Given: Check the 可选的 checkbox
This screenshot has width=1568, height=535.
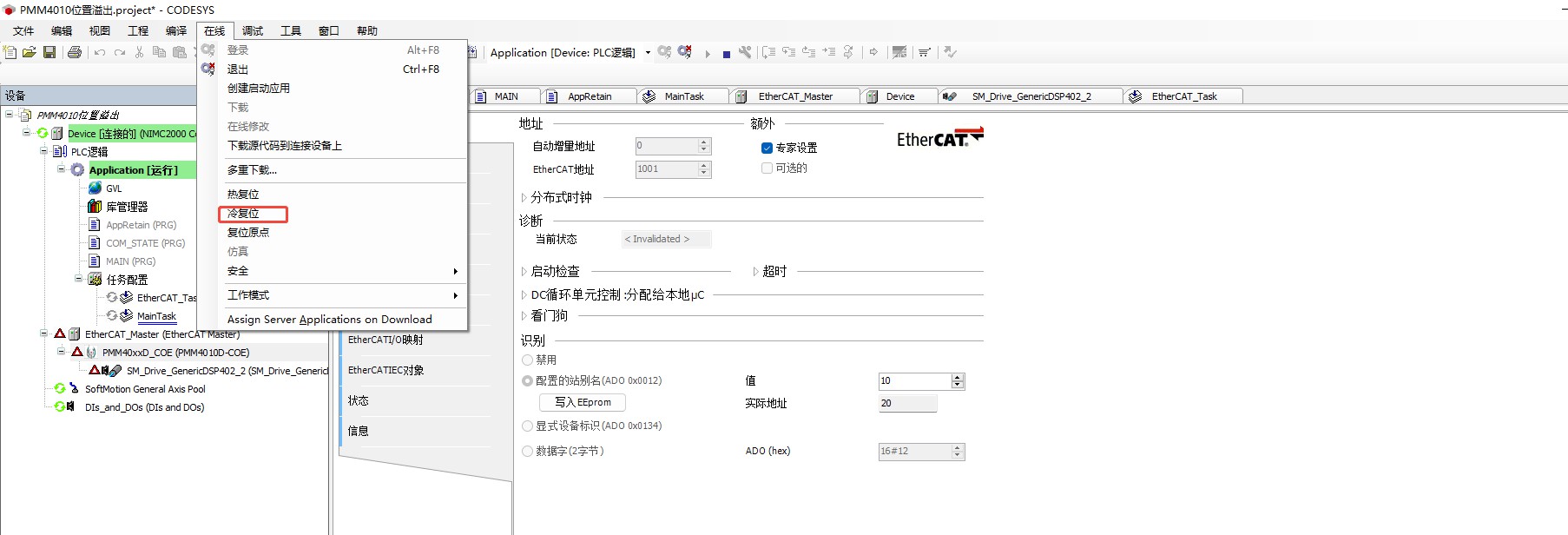Looking at the screenshot, I should pyautogui.click(x=767, y=168).
